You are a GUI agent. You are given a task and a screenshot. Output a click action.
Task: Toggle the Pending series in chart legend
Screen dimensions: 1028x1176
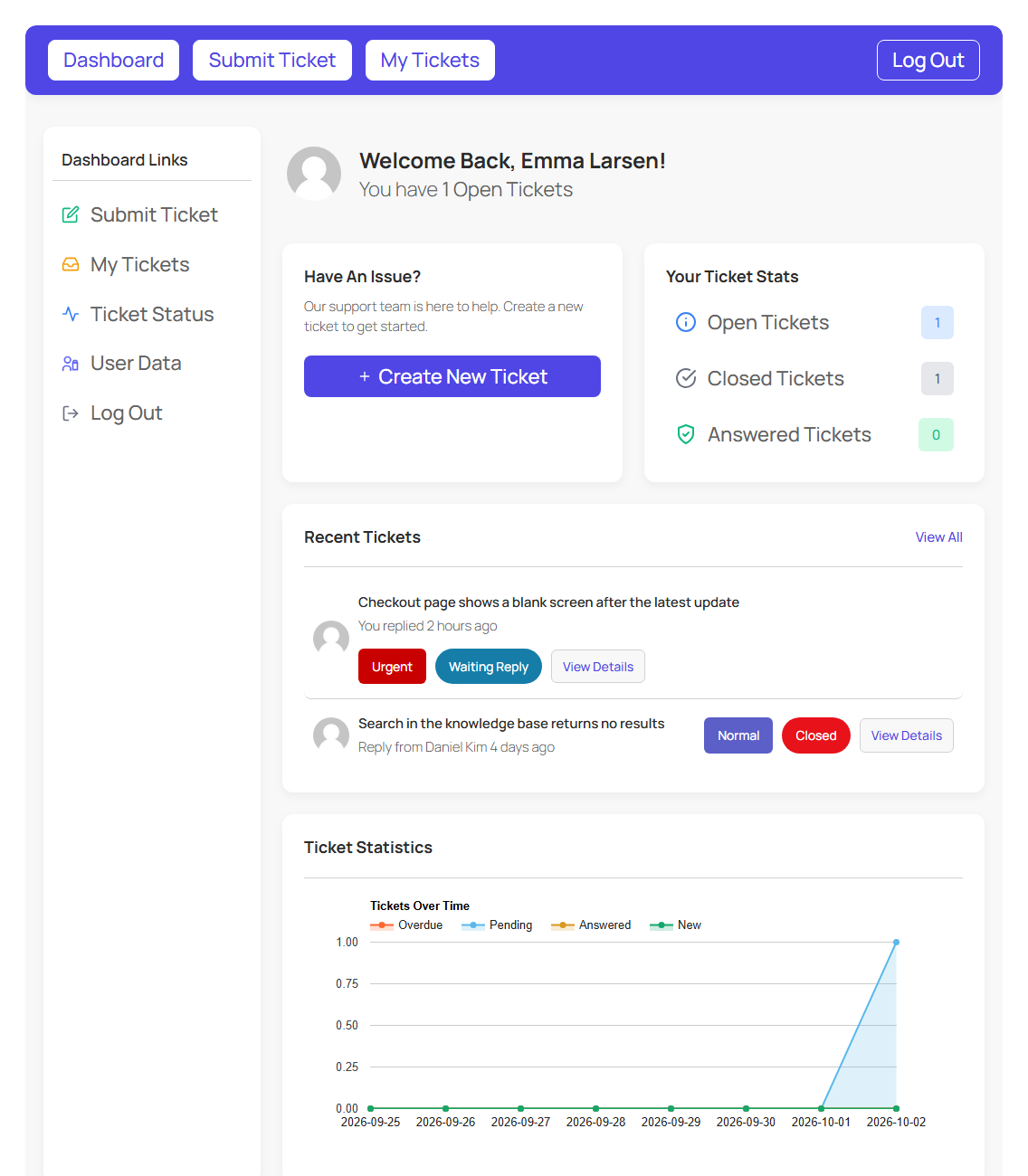(x=497, y=925)
